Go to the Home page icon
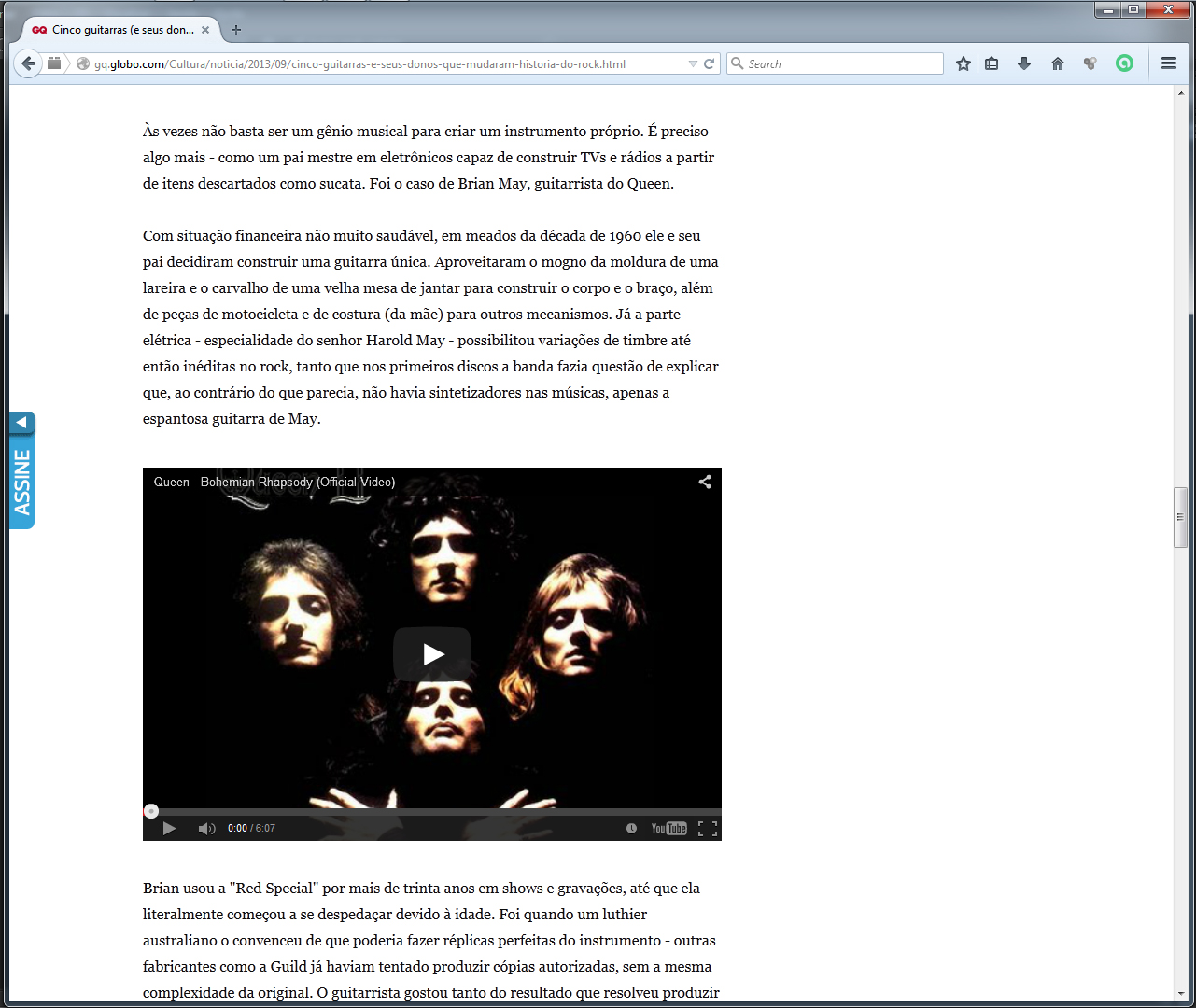This screenshot has height=1008, width=1196. (x=1058, y=63)
